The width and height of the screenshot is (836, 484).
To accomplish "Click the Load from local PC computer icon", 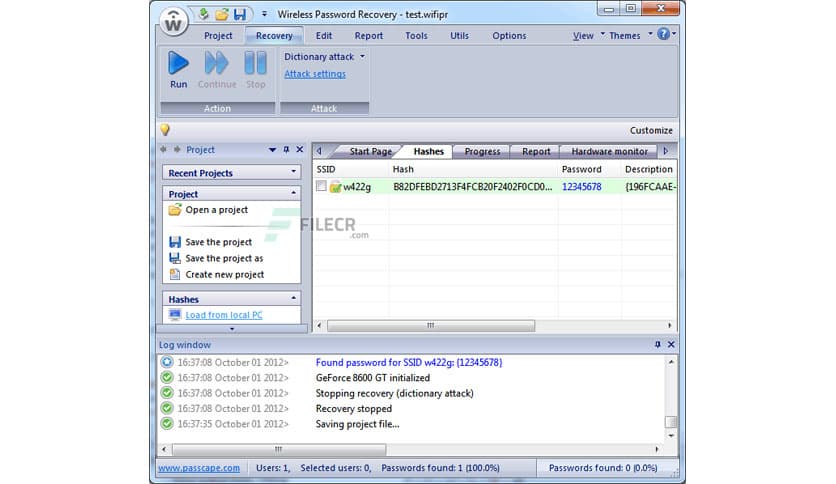I will pyautogui.click(x=175, y=315).
